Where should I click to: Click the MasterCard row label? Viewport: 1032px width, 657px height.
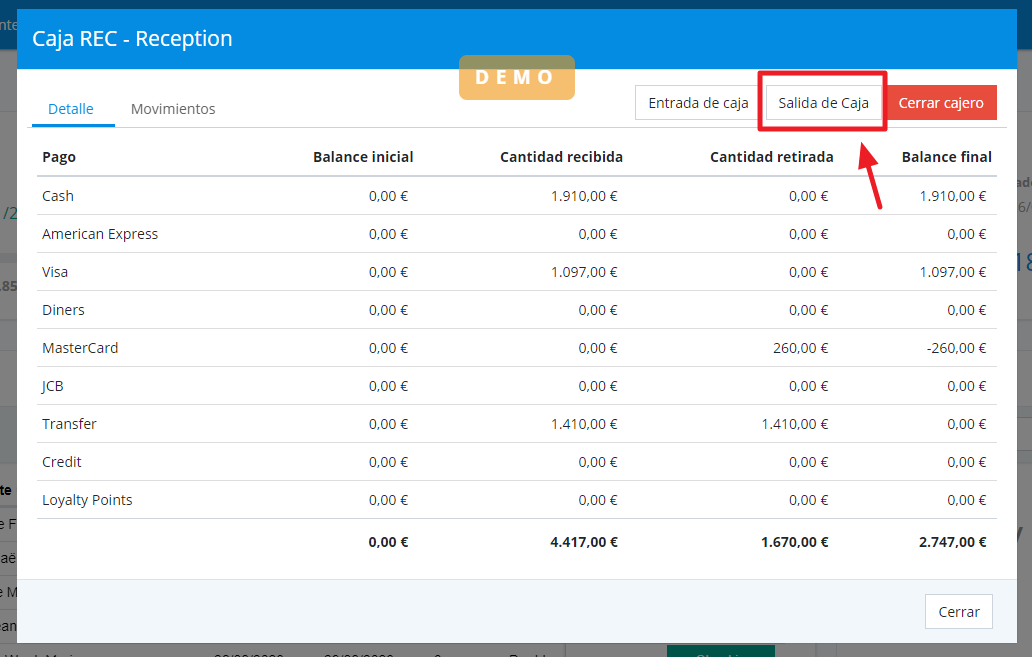[80, 348]
